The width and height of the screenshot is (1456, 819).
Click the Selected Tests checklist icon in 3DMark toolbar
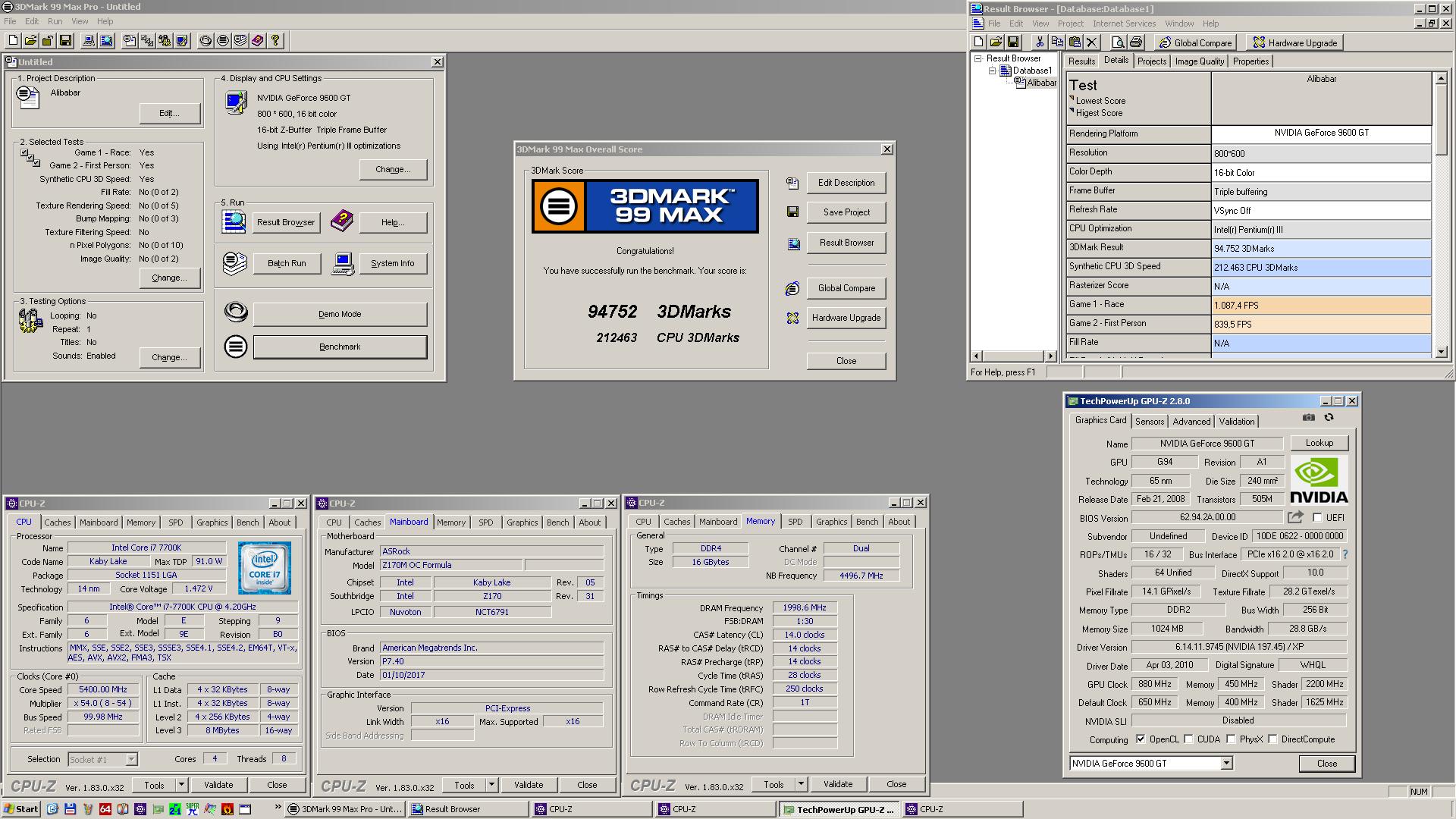pyautogui.click(x=146, y=40)
